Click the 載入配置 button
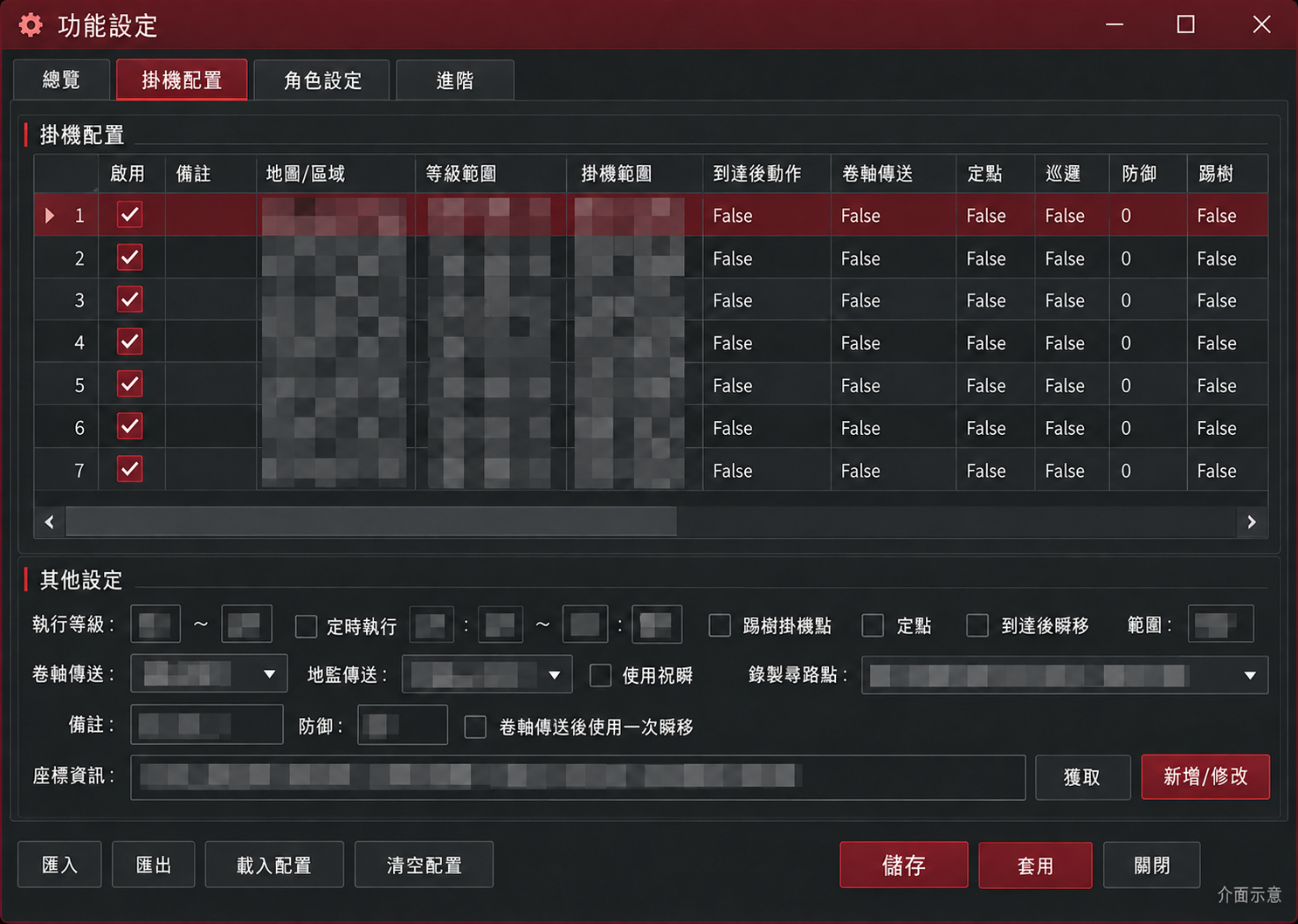 pos(274,865)
